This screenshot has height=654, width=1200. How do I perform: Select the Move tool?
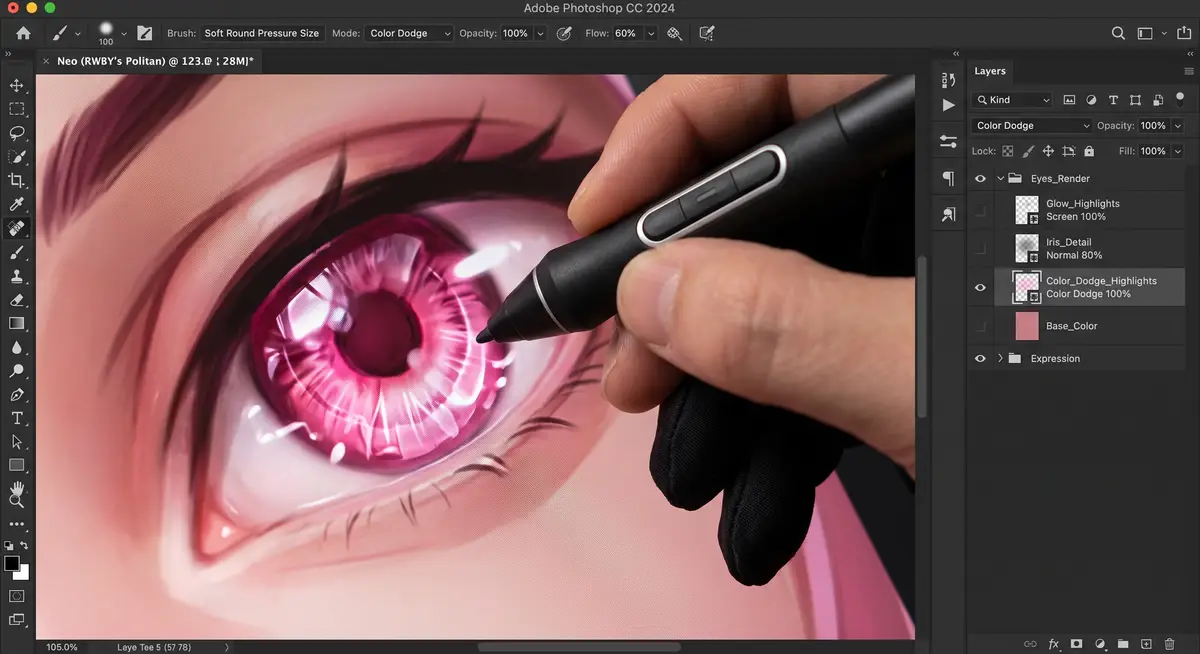17,85
